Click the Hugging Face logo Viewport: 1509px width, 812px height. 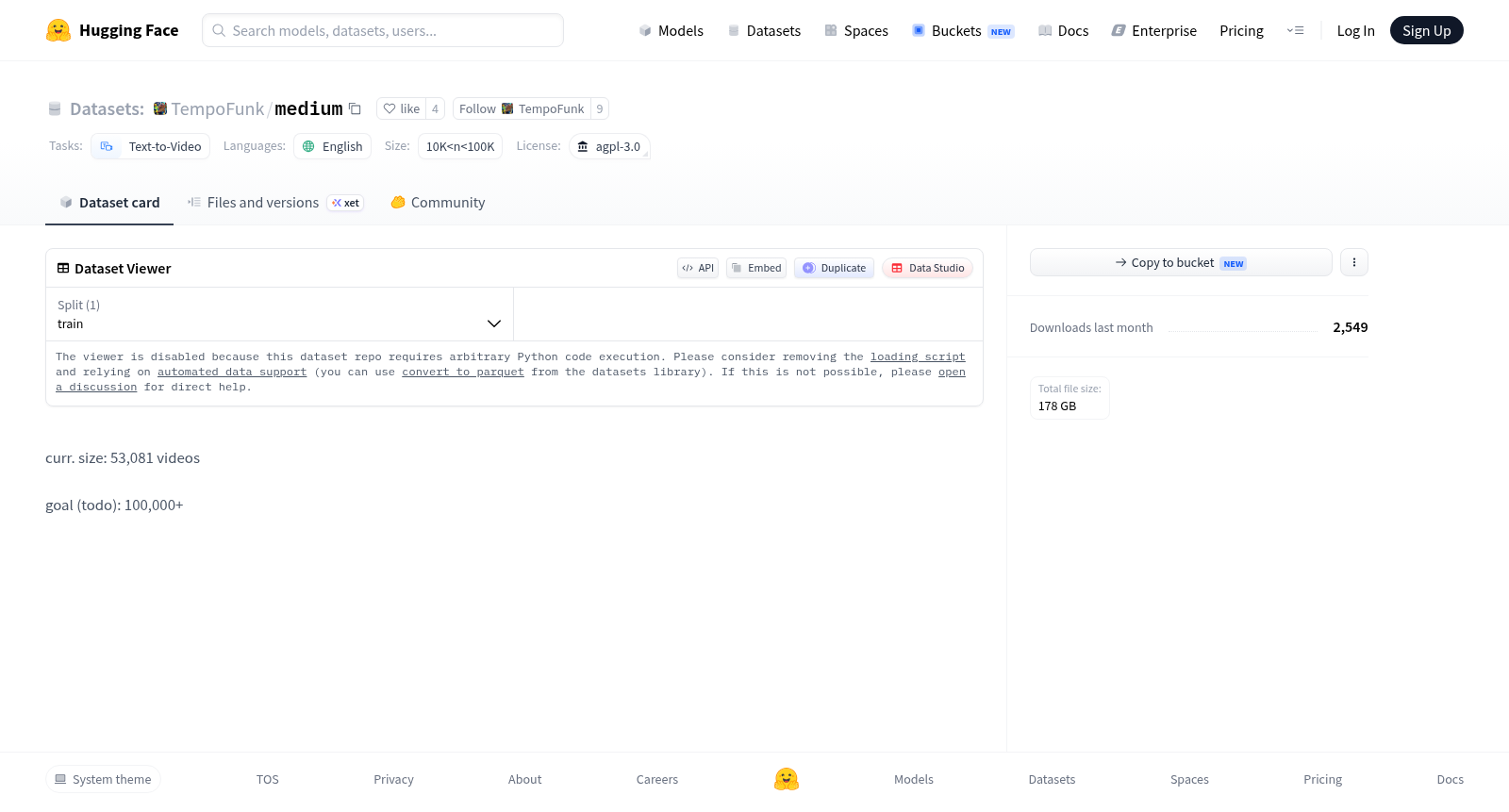pos(112,30)
